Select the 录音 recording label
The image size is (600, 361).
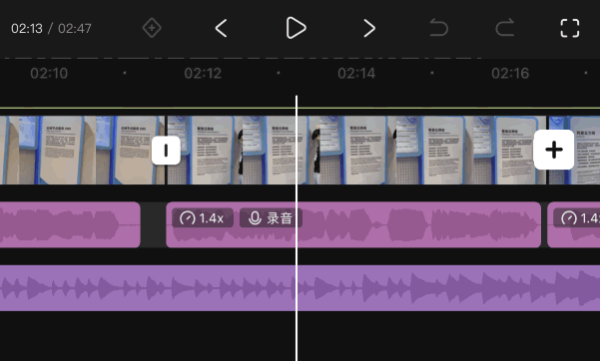click(271, 218)
